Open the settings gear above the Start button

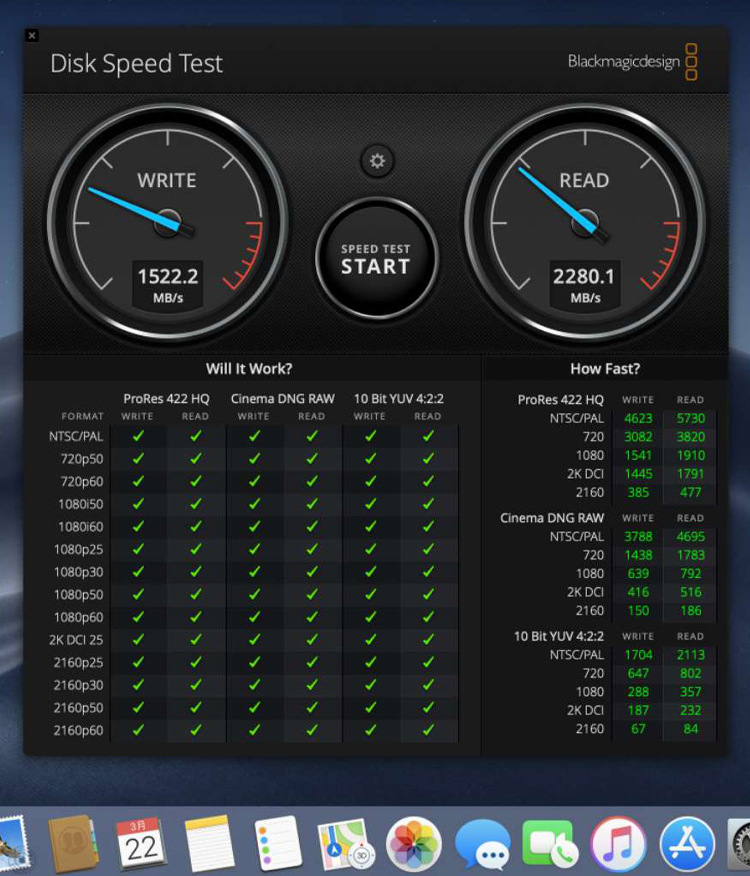[377, 161]
